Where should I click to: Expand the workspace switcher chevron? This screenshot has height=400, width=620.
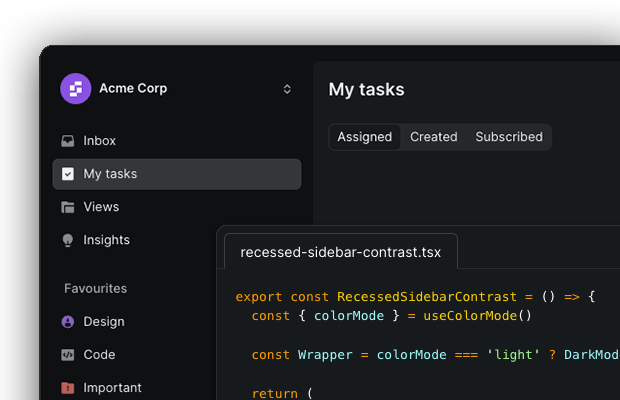point(287,89)
